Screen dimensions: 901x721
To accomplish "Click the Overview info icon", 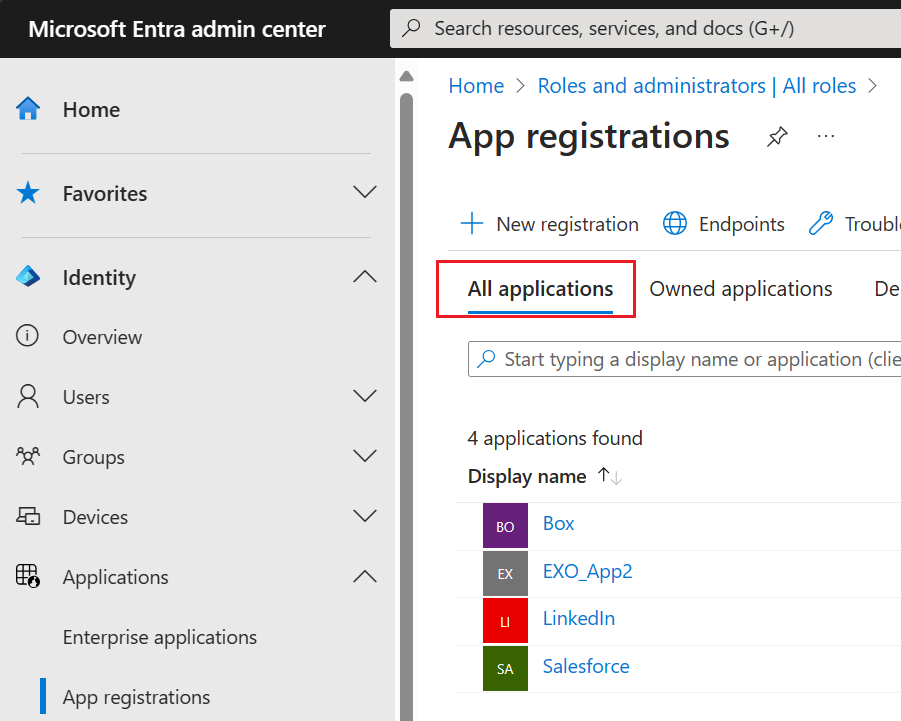I will pyautogui.click(x=28, y=337).
